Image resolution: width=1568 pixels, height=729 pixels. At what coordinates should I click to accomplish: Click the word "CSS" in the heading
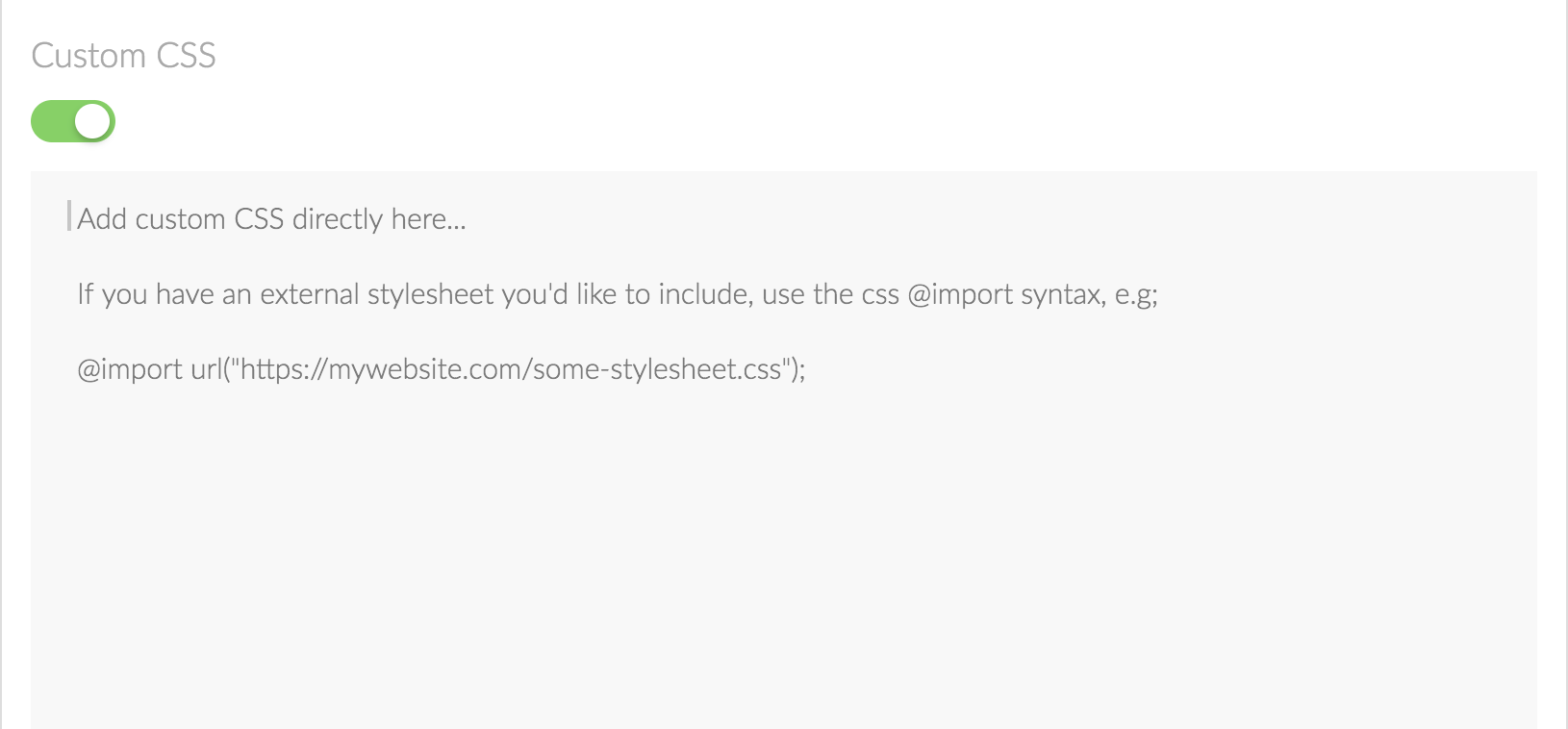pyautogui.click(x=186, y=56)
